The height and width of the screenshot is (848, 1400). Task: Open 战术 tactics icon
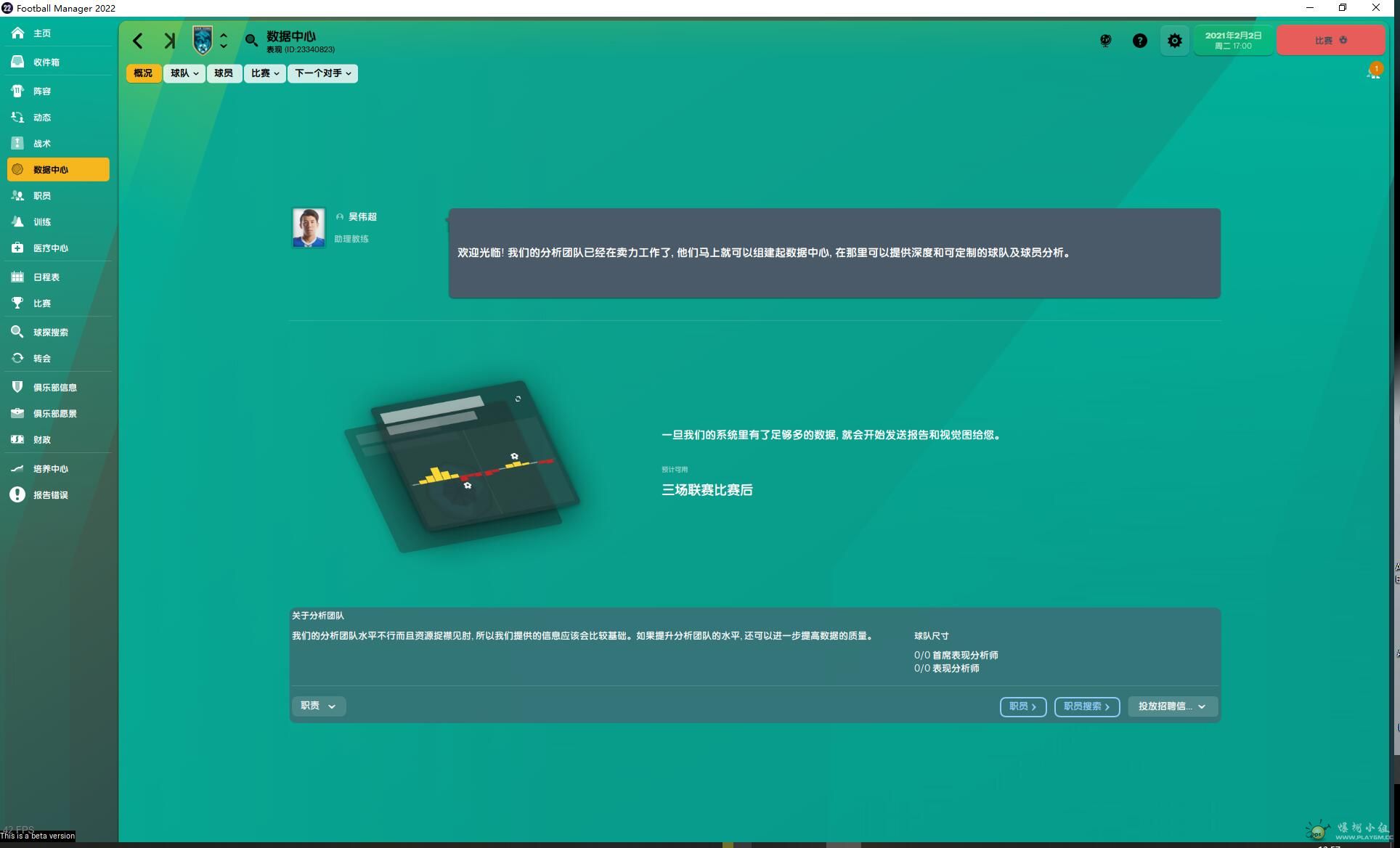pyautogui.click(x=17, y=143)
